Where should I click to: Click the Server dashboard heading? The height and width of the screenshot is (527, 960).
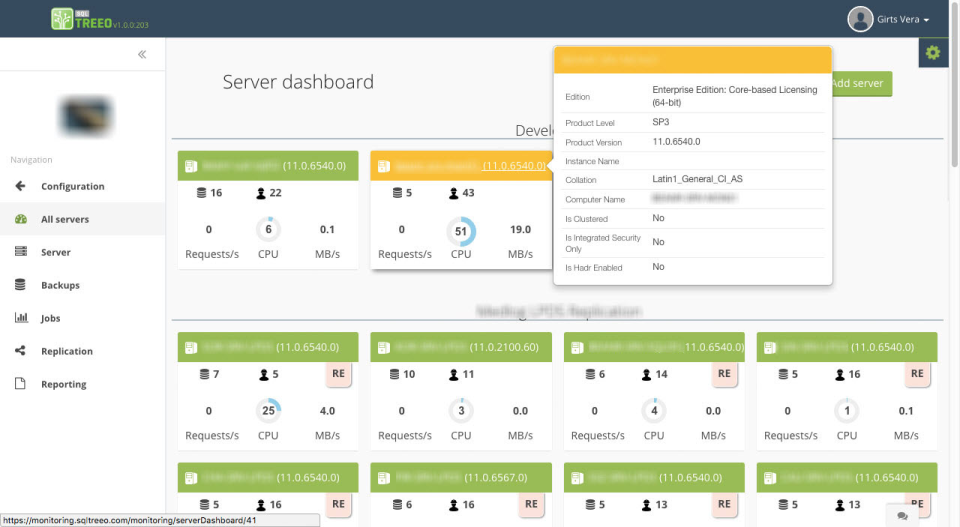tap(298, 82)
